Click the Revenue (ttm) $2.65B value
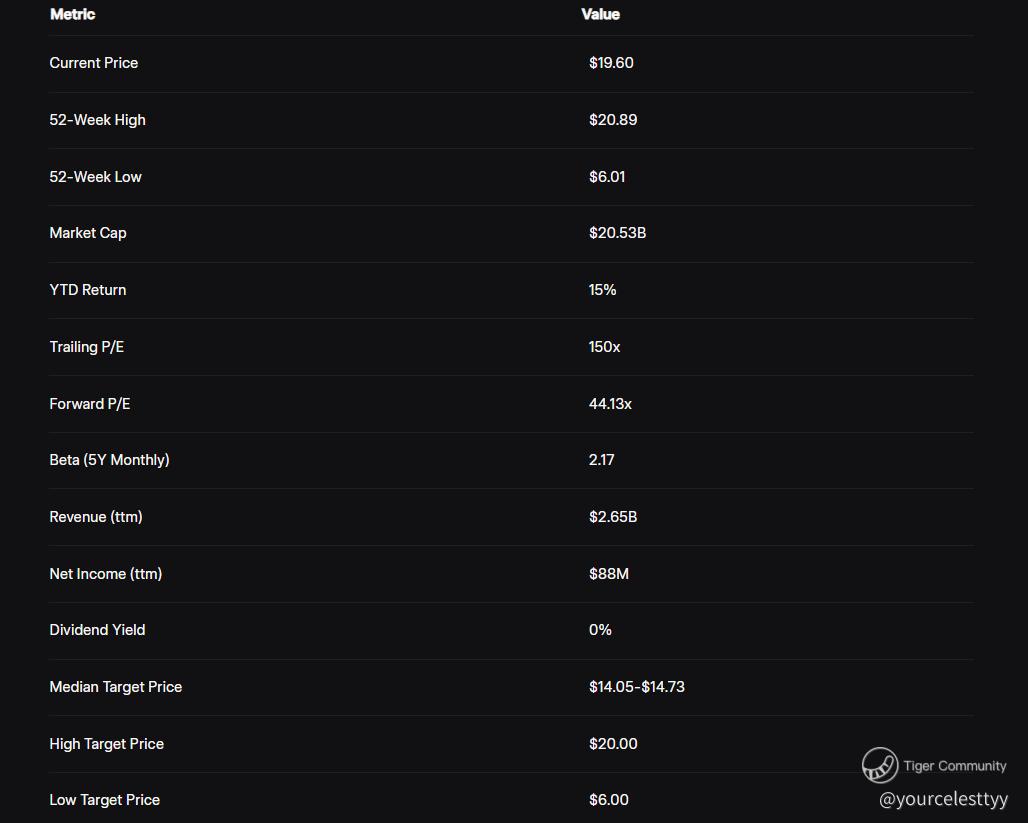1028x823 pixels. [613, 517]
